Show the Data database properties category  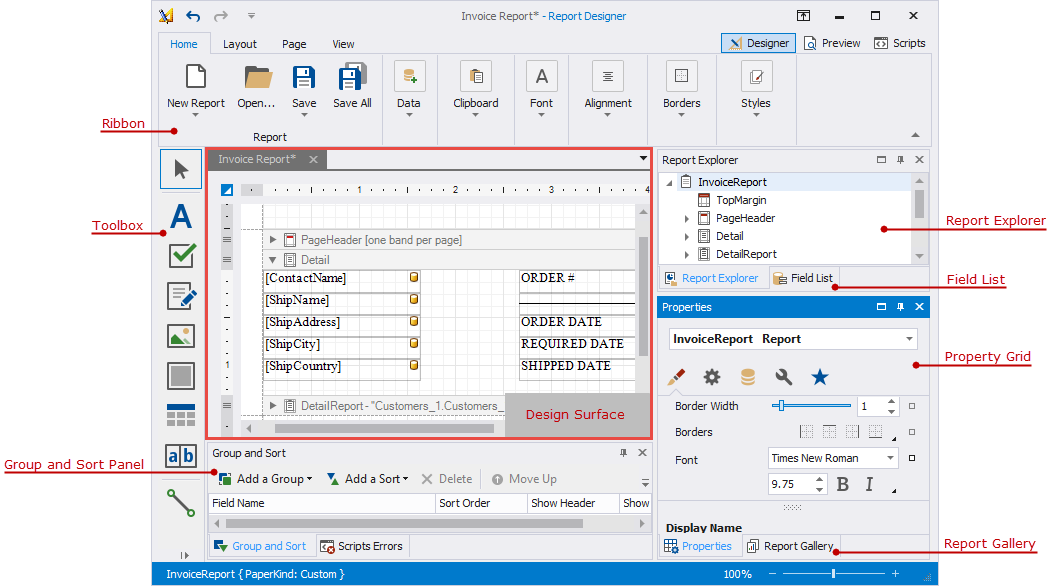pyautogui.click(x=747, y=377)
